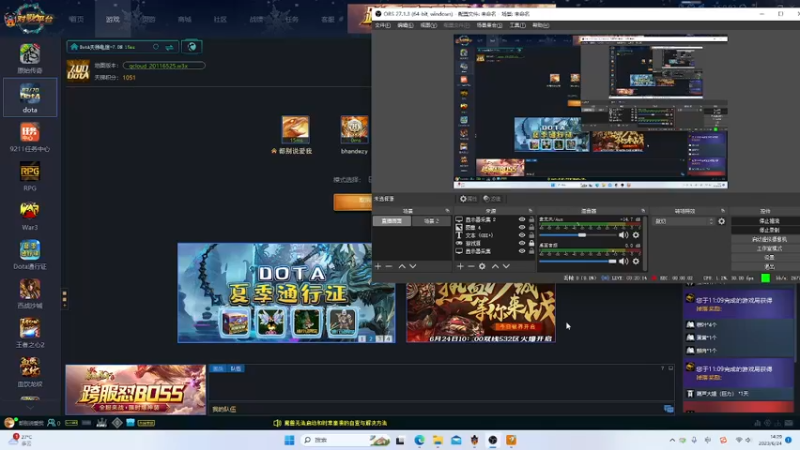This screenshot has width=800, height=450.
Task: Open the map version dropdown
Action: (x=164, y=65)
